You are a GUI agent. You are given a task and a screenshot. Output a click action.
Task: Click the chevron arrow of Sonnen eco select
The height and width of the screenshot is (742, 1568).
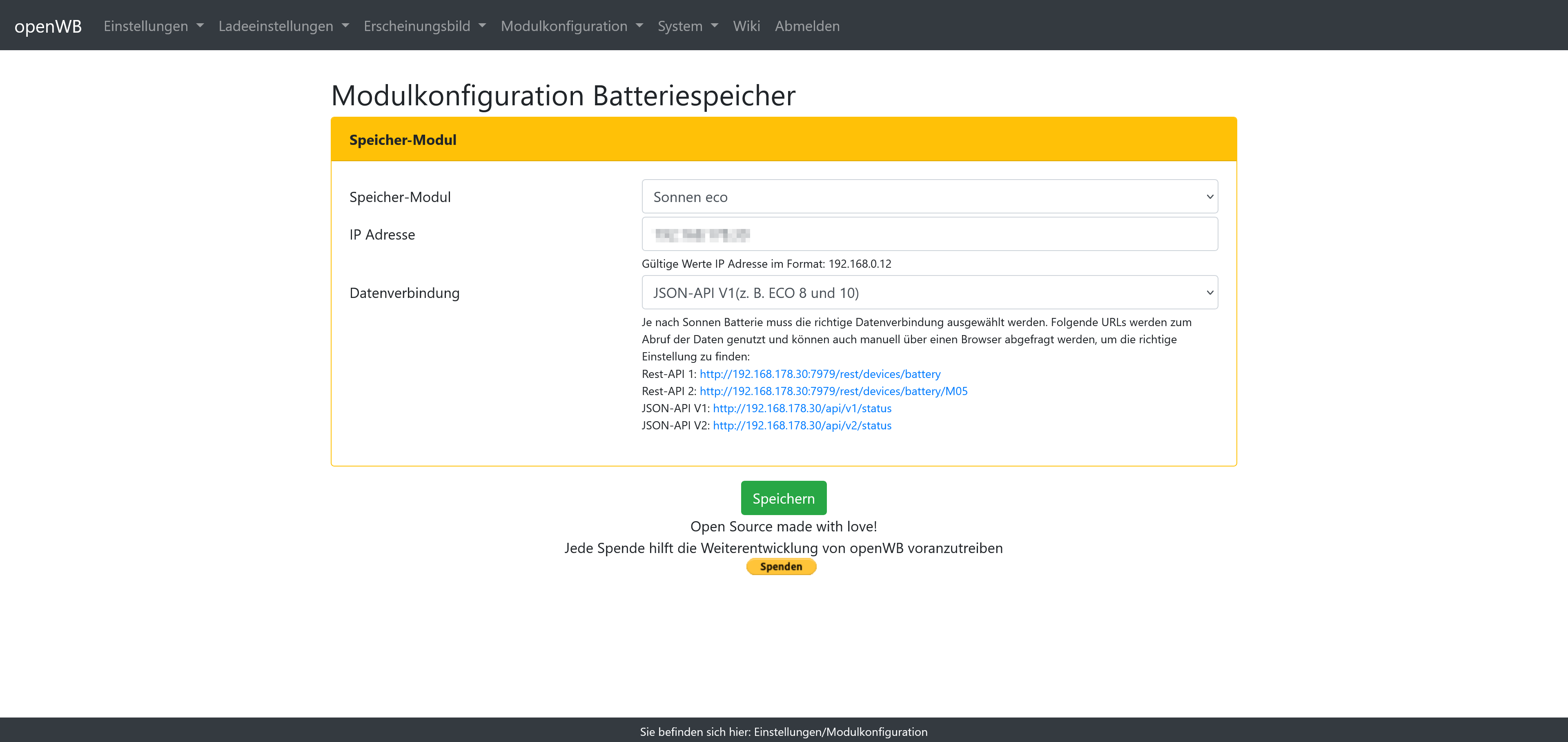[x=1209, y=196]
